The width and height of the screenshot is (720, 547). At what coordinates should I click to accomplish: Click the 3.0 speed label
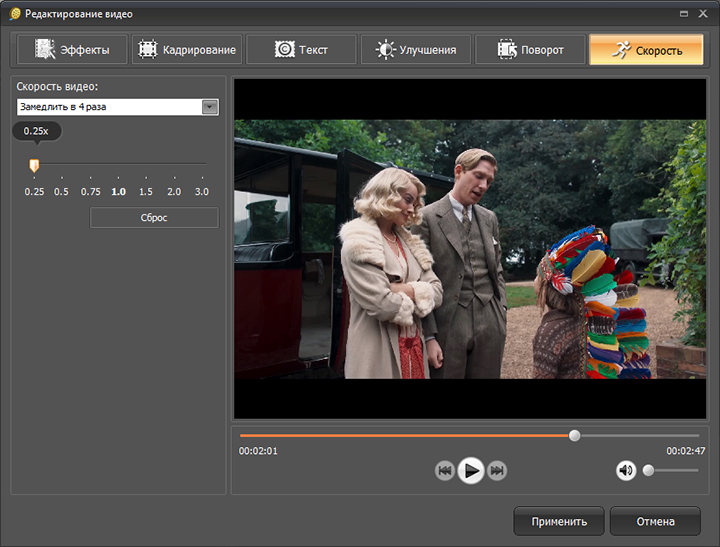coord(202,192)
